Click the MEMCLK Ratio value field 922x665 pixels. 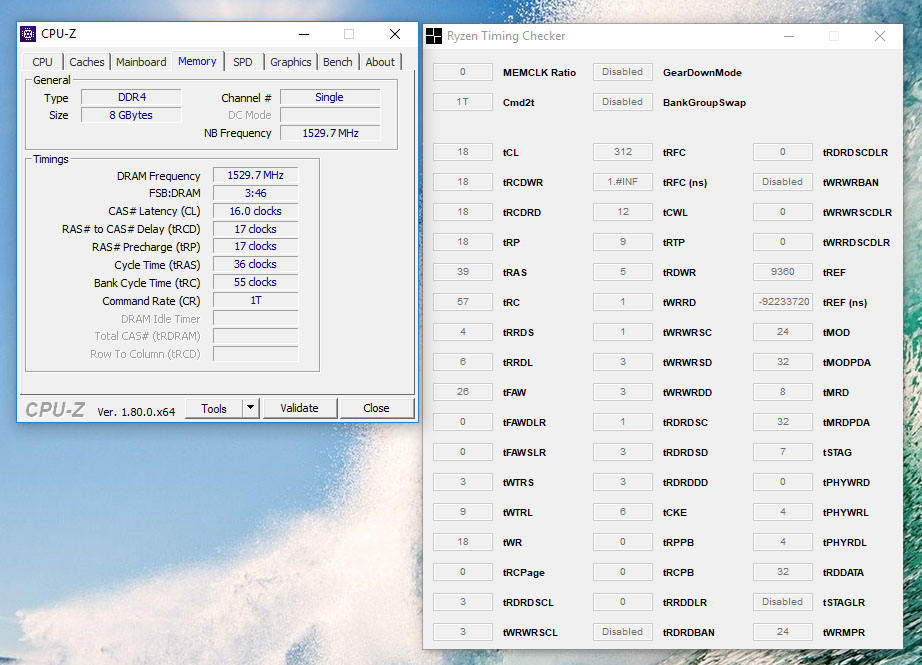[x=463, y=72]
